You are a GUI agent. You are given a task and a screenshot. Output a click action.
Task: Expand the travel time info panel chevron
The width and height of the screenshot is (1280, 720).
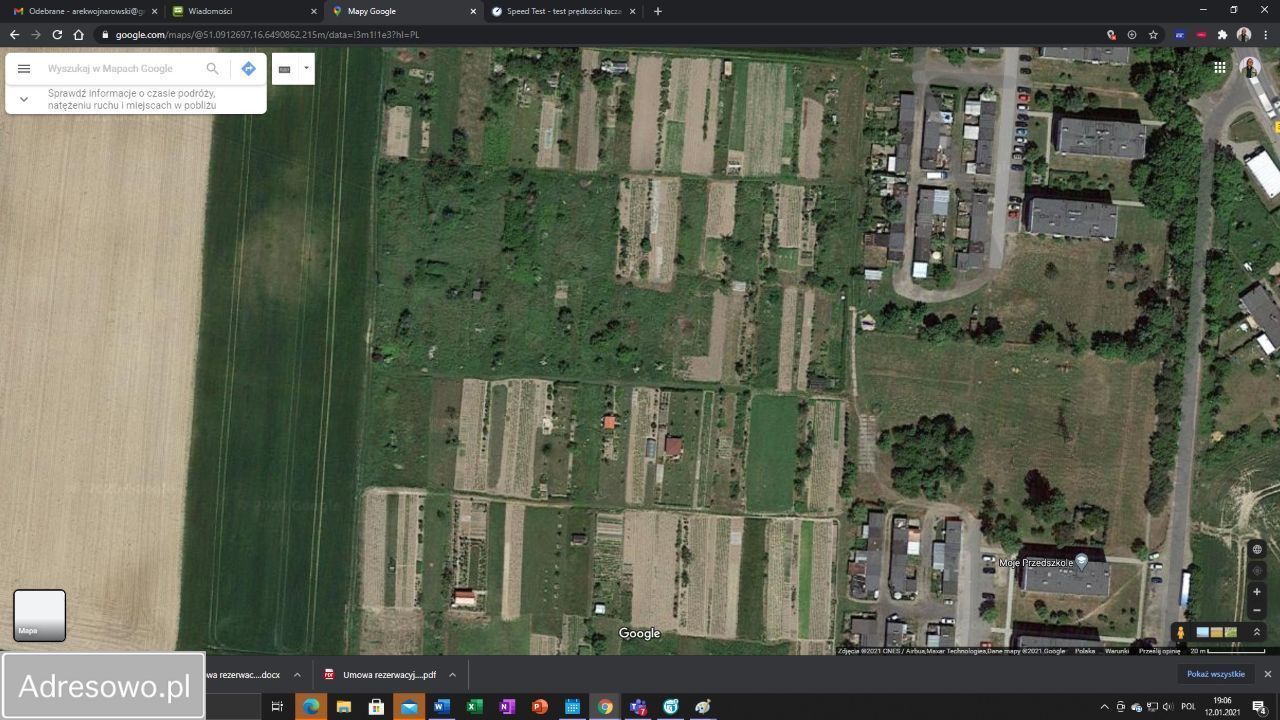click(x=24, y=99)
